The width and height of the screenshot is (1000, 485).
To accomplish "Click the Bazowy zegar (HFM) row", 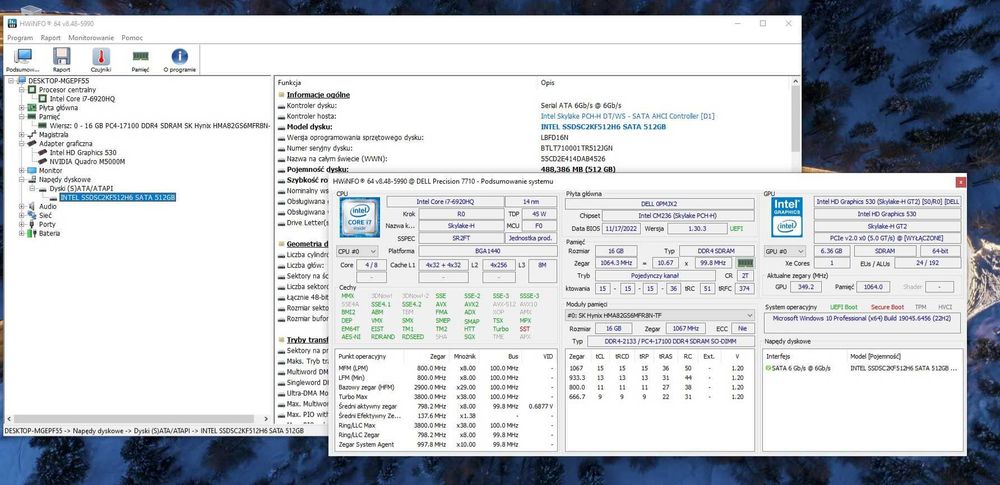I will pos(446,387).
